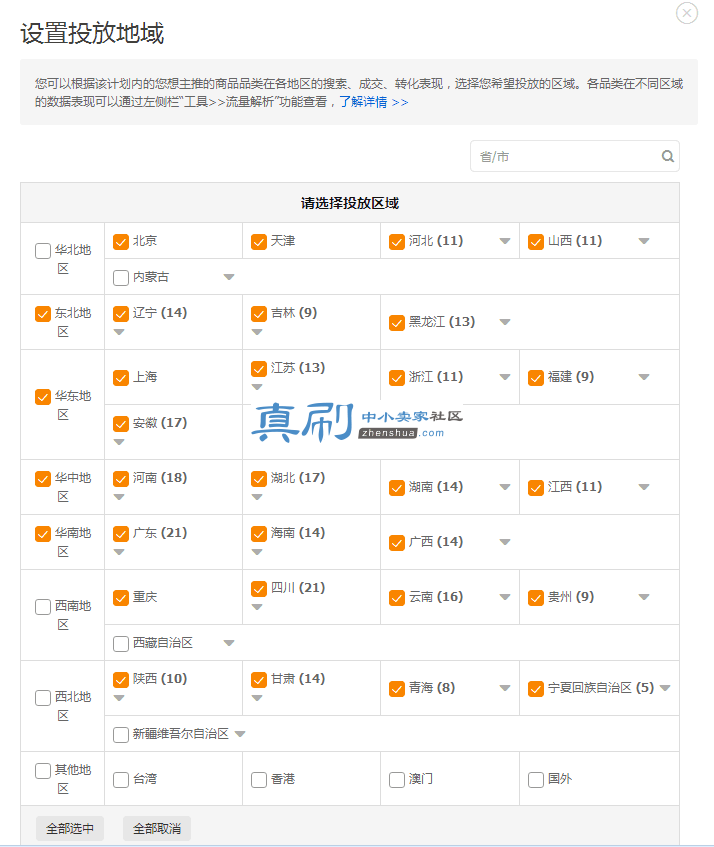
Task: Check the 西北地区 region checkbox
Action: point(43,698)
